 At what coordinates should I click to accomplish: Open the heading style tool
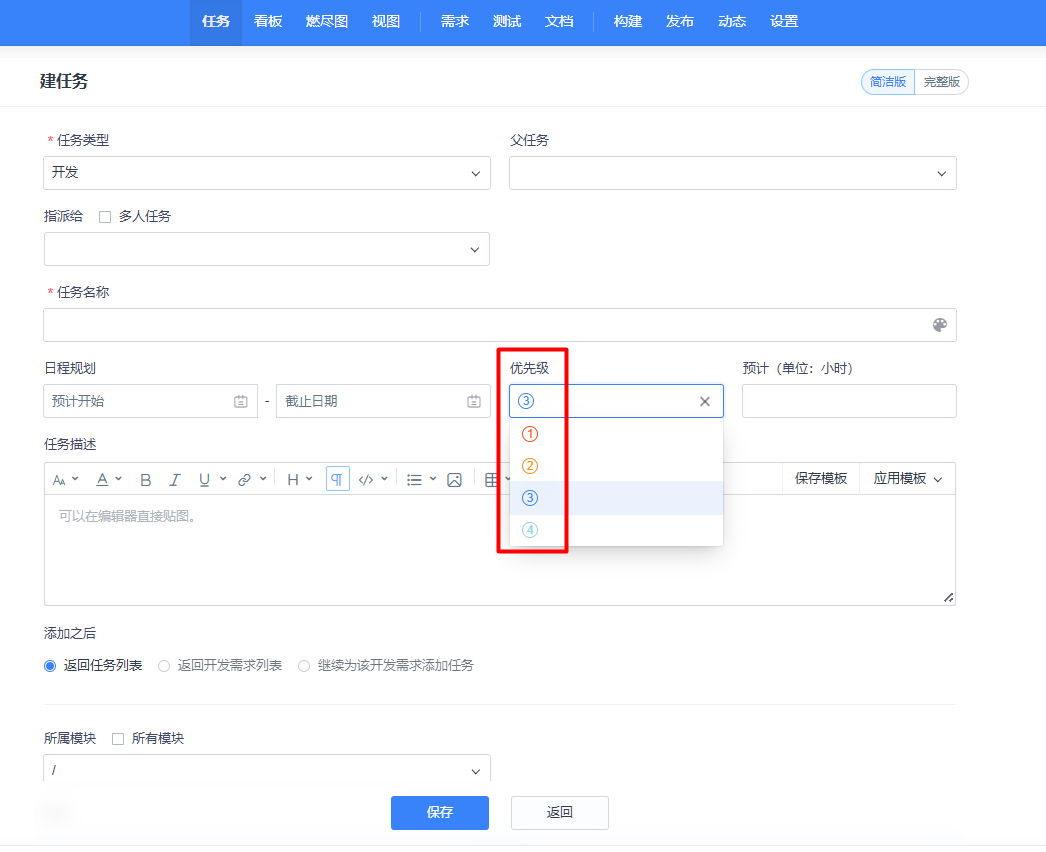[x=293, y=480]
